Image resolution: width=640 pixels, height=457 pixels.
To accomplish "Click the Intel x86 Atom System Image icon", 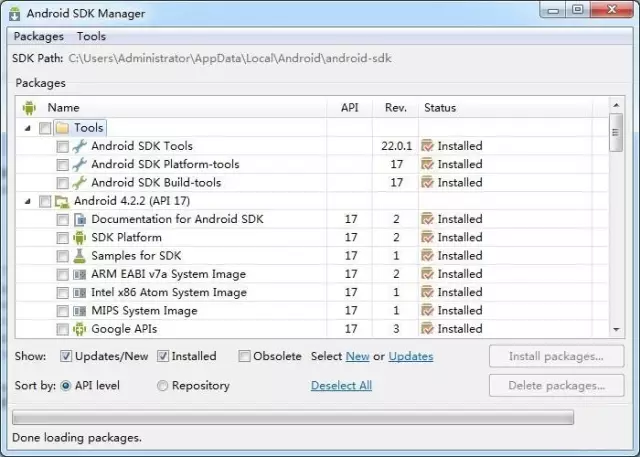I will click(x=80, y=293).
